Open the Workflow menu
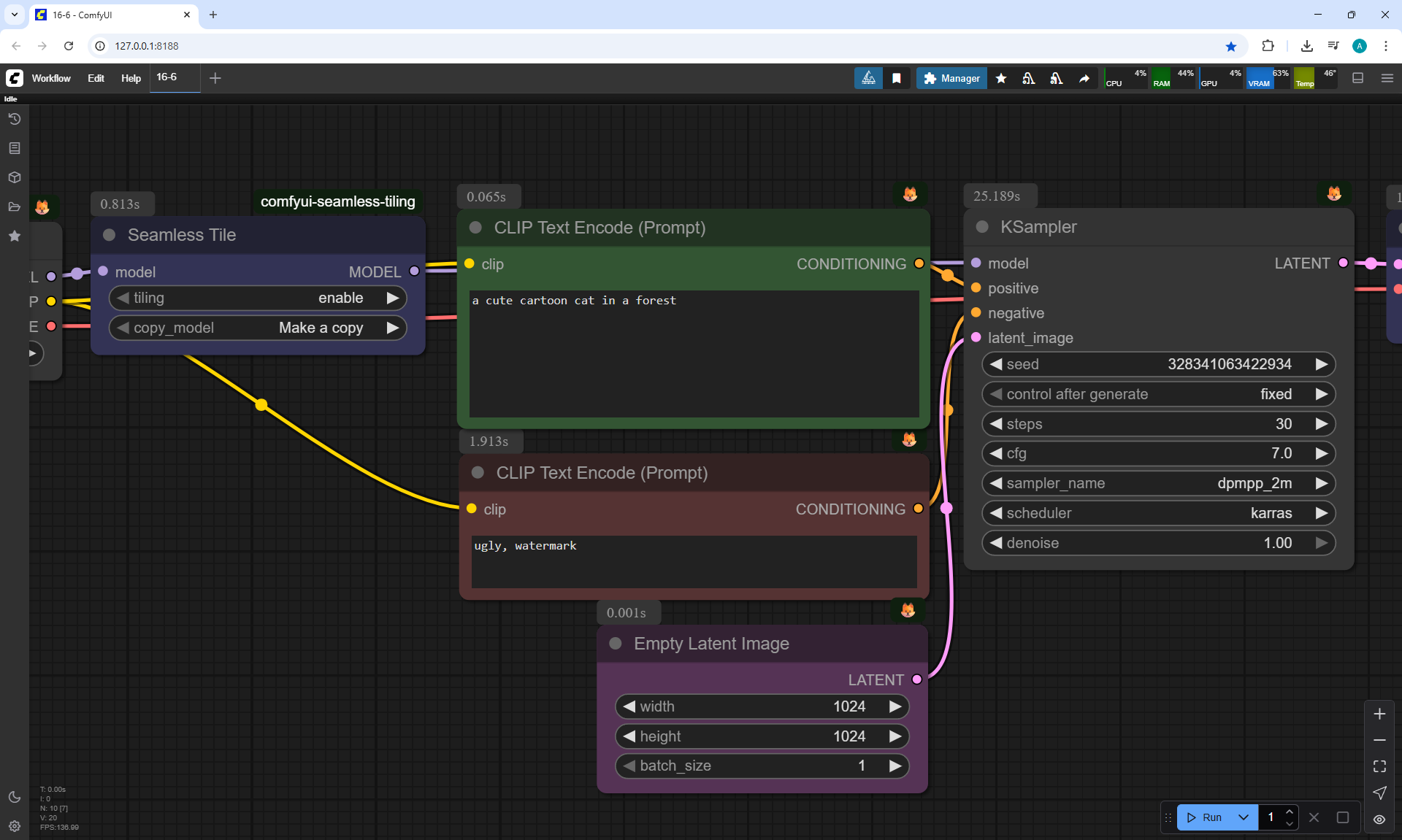The image size is (1402, 840). click(51, 78)
